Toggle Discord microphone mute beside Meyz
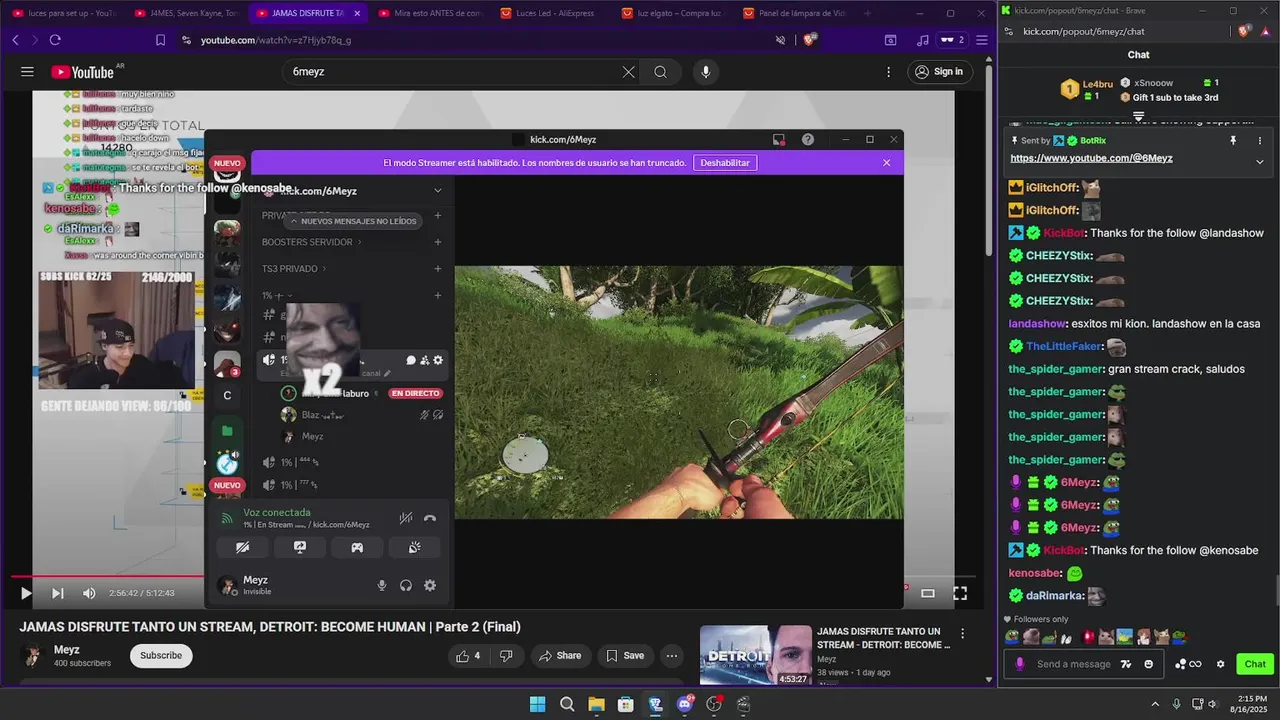1280x720 pixels. [x=381, y=586]
